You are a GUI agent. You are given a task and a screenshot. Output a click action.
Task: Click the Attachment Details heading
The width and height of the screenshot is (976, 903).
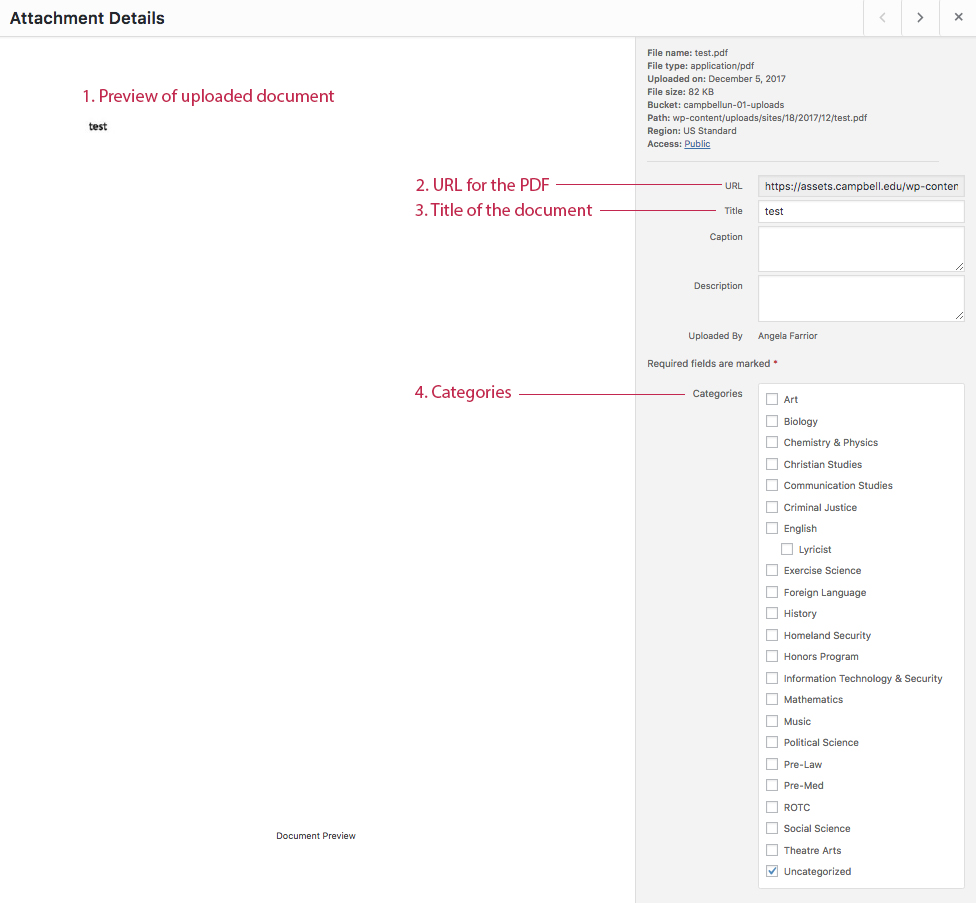coord(87,18)
